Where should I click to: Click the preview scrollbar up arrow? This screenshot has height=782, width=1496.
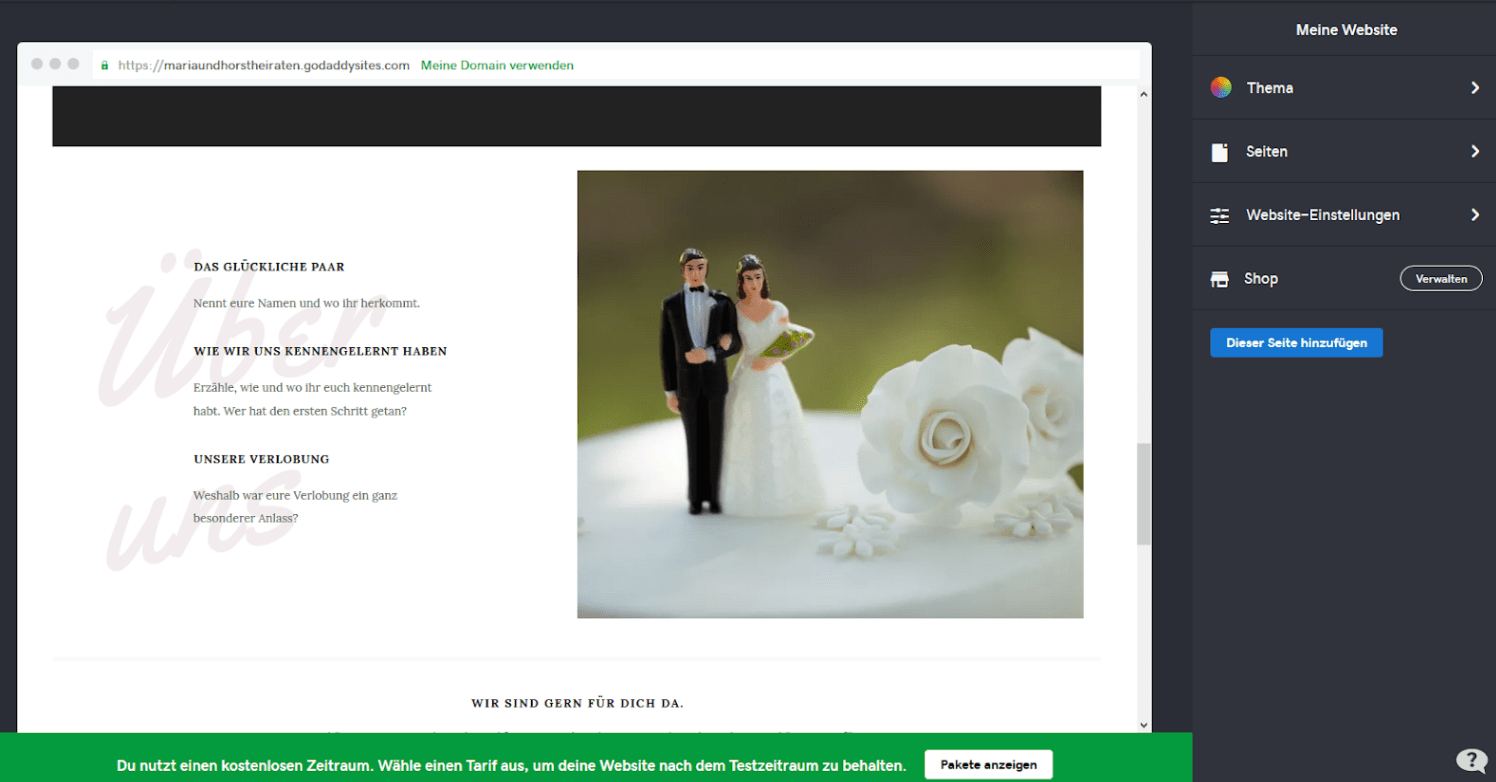pos(1144,94)
